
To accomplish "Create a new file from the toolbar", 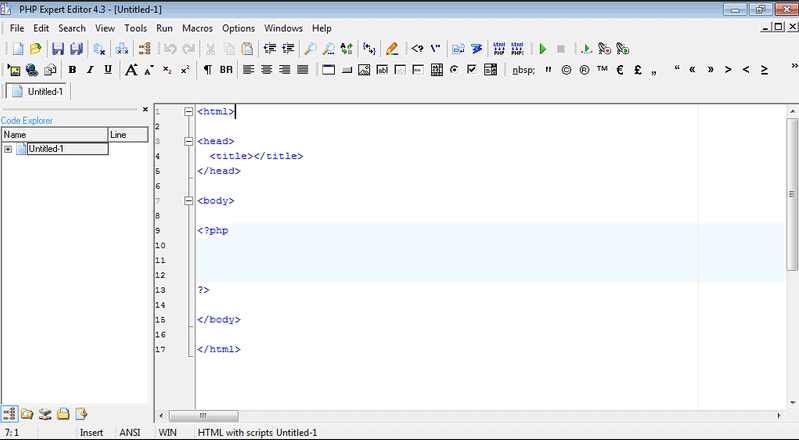I will coord(18,49).
